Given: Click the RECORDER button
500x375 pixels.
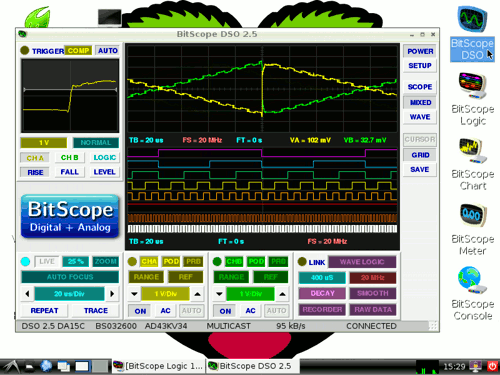Looking at the screenshot, I should (322, 309).
